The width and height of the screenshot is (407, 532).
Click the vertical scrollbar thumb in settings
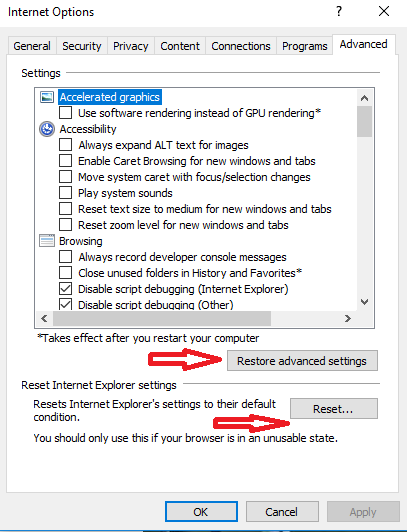pyautogui.click(x=365, y=121)
